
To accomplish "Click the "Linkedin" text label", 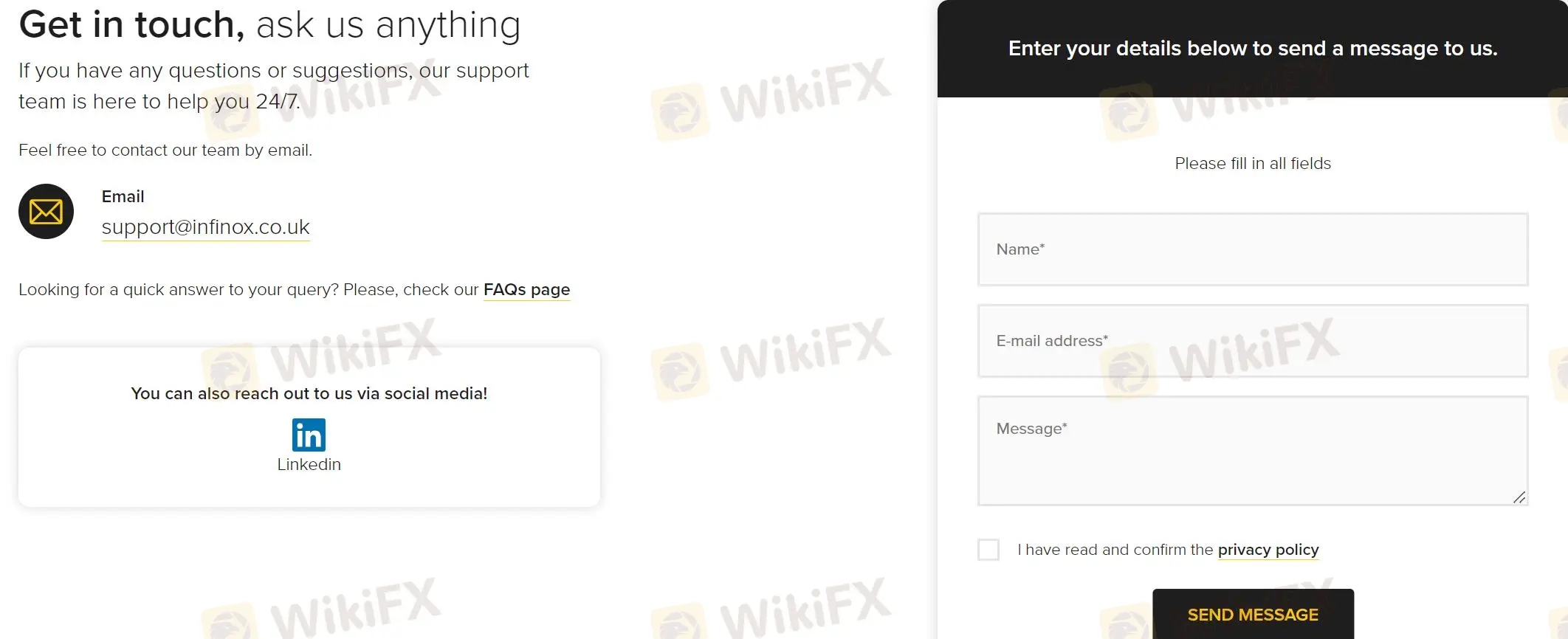I will [309, 465].
